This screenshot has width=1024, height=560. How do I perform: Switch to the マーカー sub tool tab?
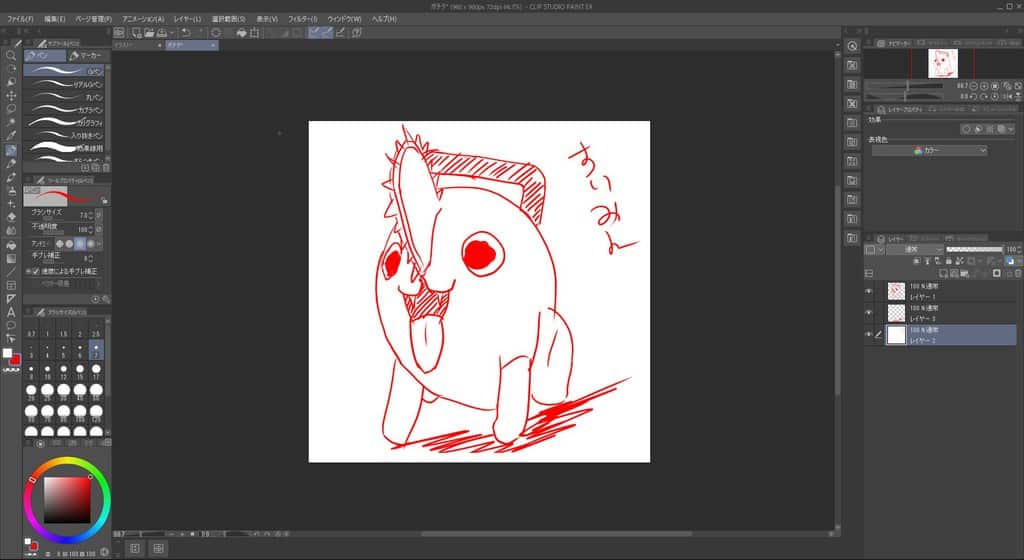[x=88, y=55]
